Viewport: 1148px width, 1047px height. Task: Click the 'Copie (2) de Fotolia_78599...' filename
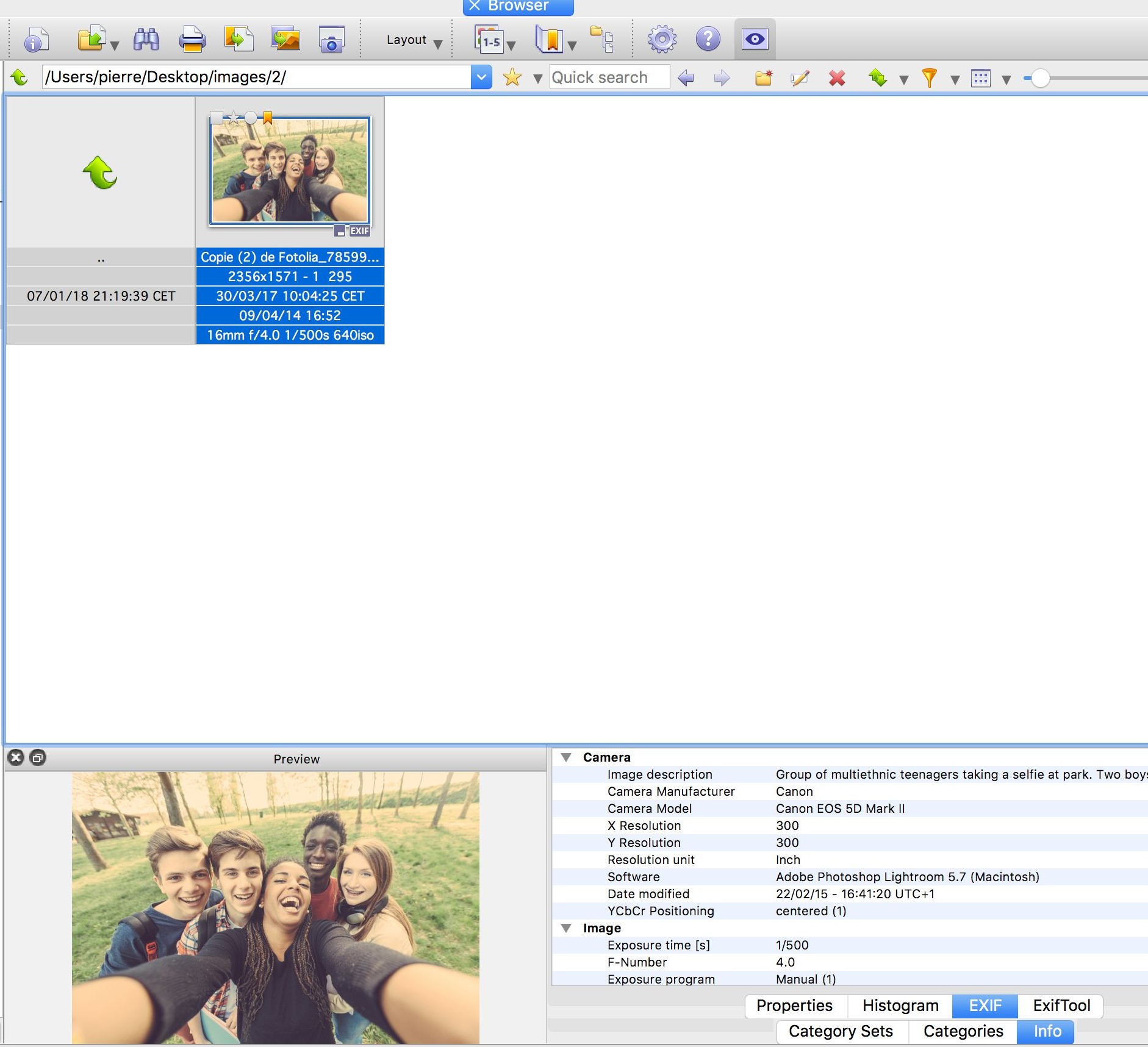pyautogui.click(x=290, y=257)
